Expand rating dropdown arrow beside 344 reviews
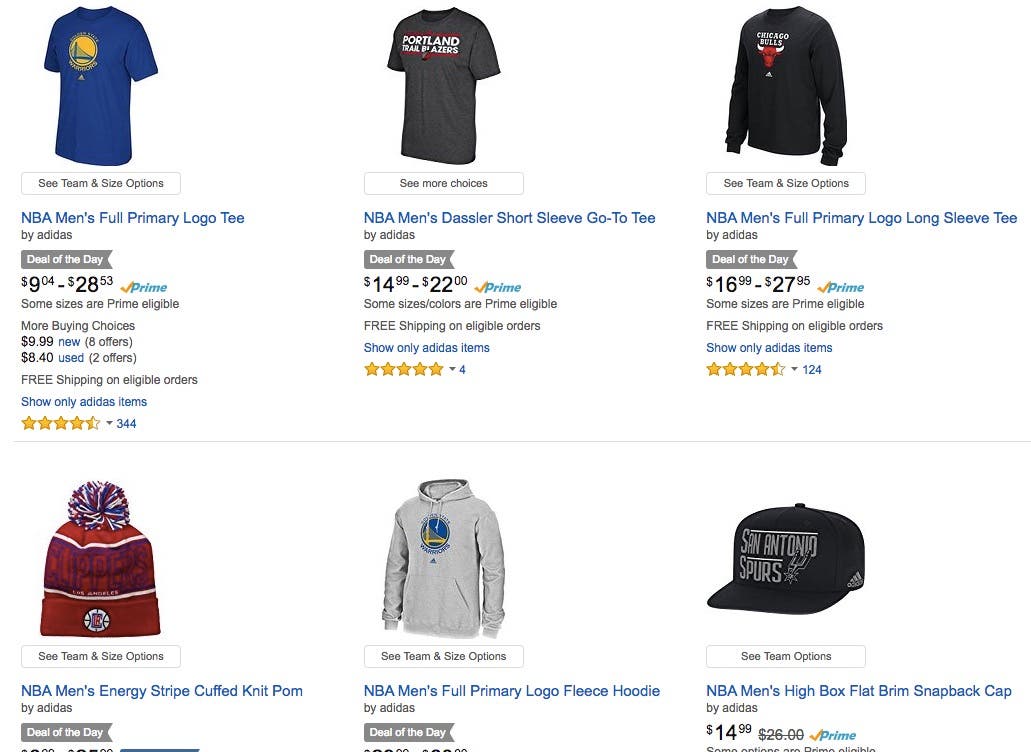This screenshot has height=752, width=1031. pyautogui.click(x=109, y=424)
